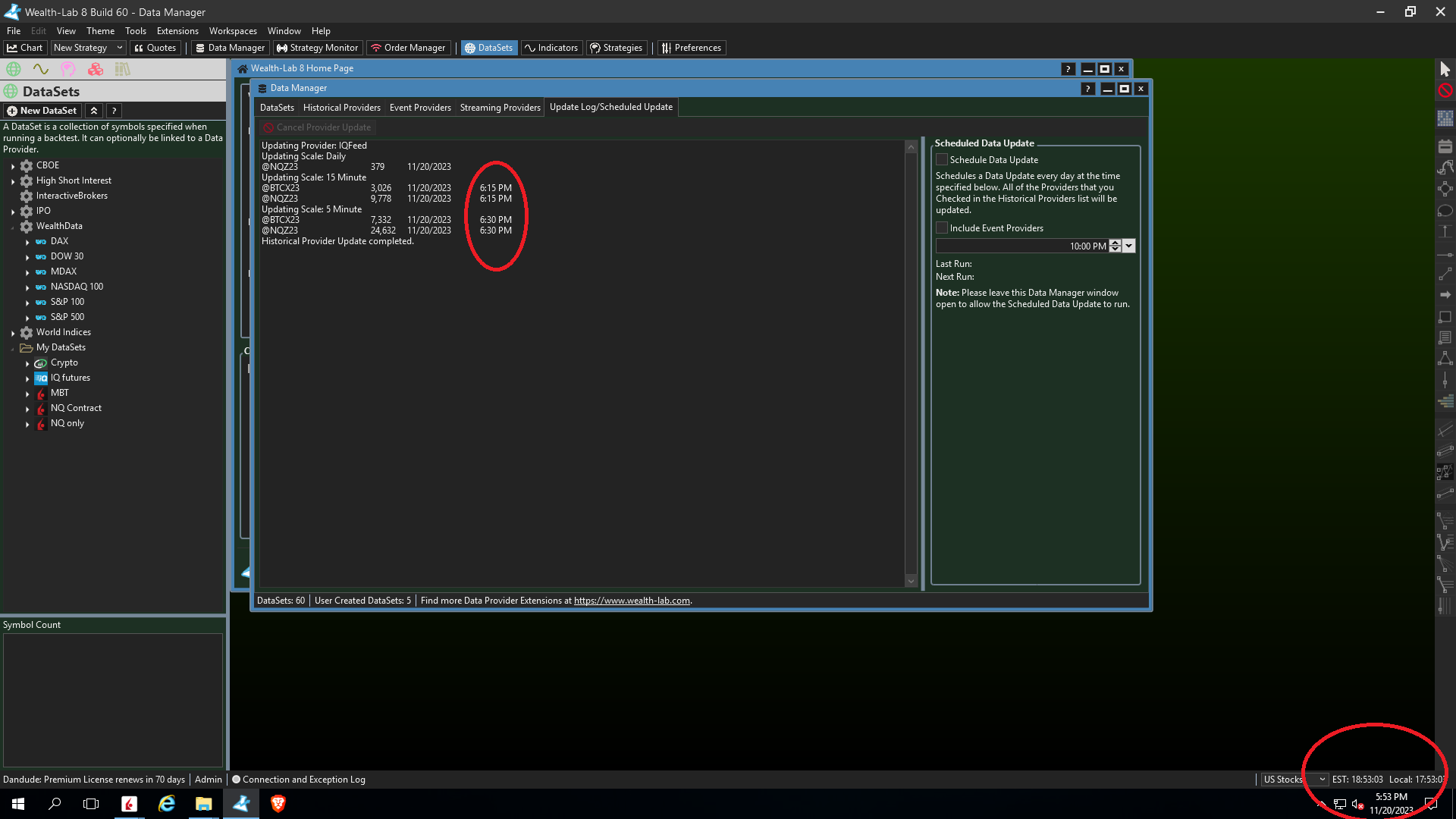Open the DataSets globe icon in left panel strip
The width and height of the screenshot is (1456, 819).
(14, 69)
